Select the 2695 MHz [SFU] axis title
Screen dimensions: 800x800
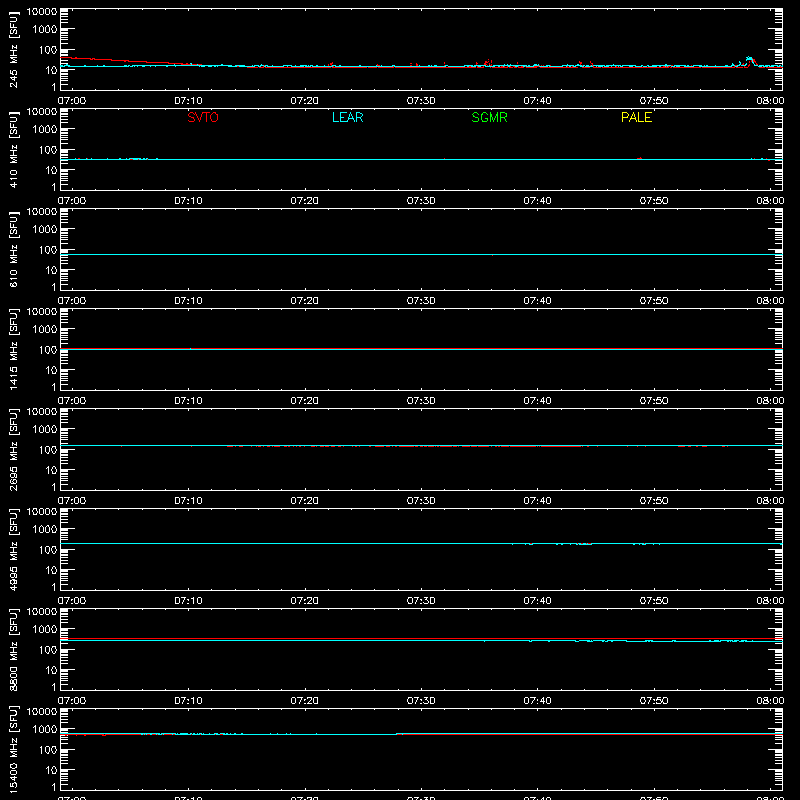pos(13,450)
